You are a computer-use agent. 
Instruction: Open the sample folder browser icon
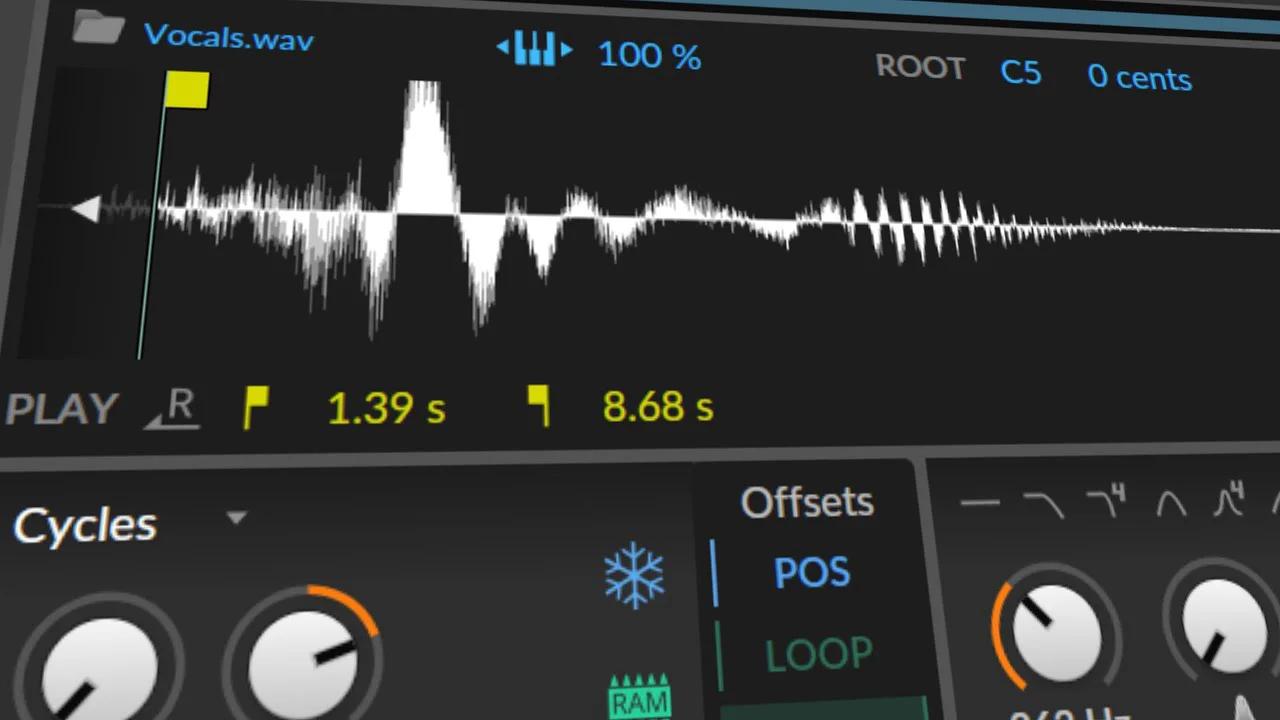pos(98,27)
